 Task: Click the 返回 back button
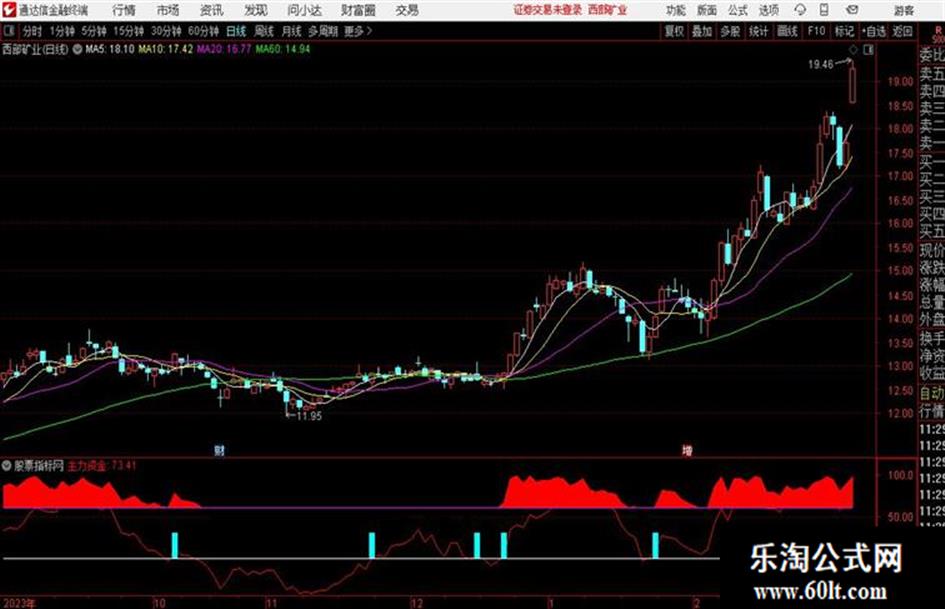click(x=902, y=31)
